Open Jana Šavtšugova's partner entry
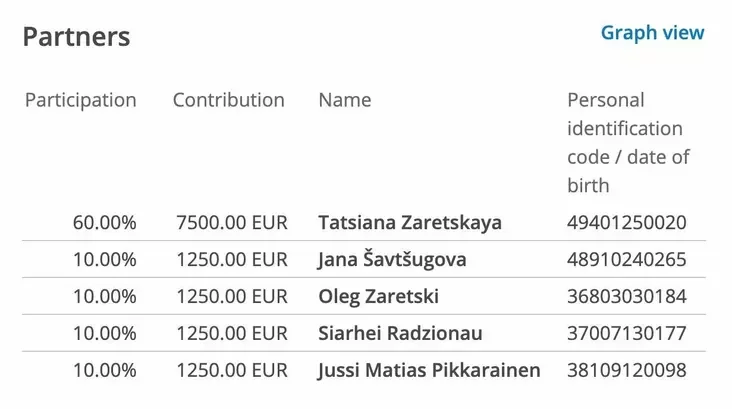Viewport: 732px width, 409px height. 392,260
